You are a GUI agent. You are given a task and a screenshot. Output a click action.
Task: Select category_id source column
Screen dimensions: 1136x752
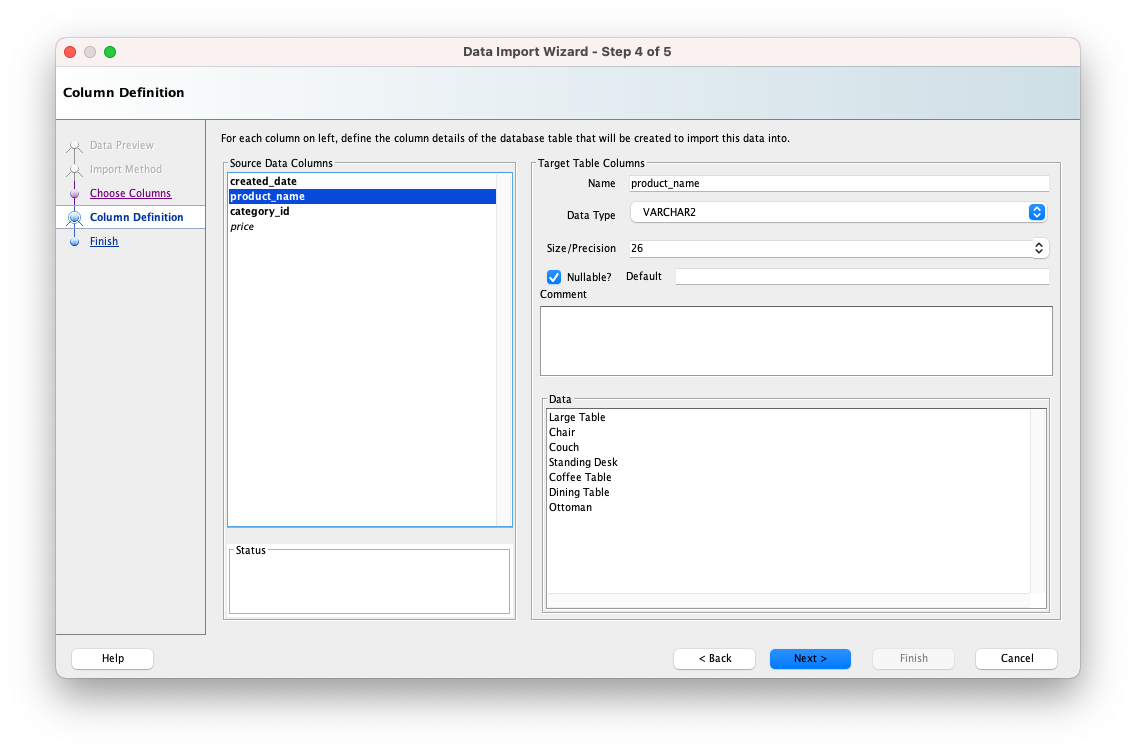(260, 211)
